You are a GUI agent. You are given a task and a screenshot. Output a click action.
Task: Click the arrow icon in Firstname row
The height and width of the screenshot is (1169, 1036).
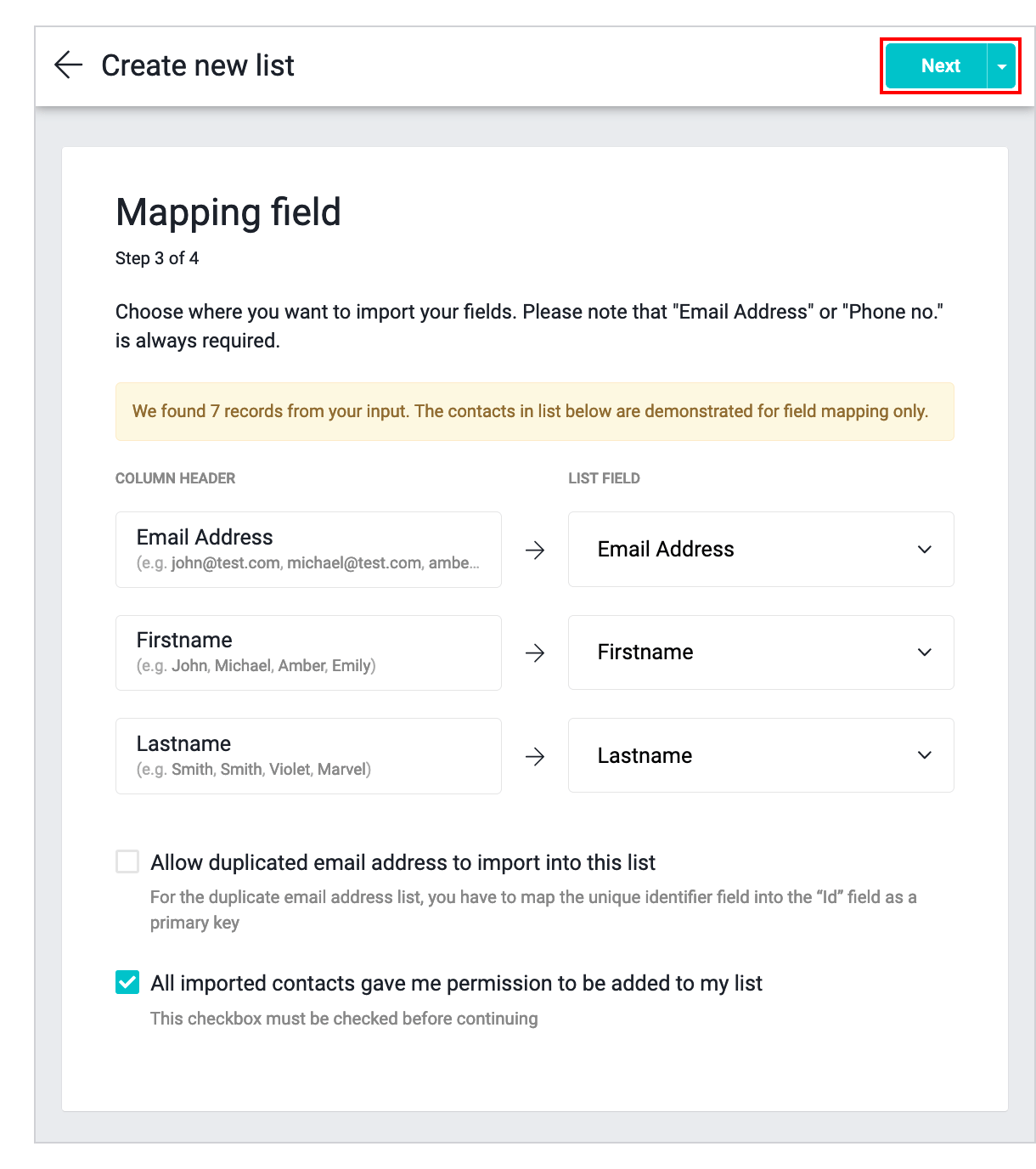click(535, 653)
